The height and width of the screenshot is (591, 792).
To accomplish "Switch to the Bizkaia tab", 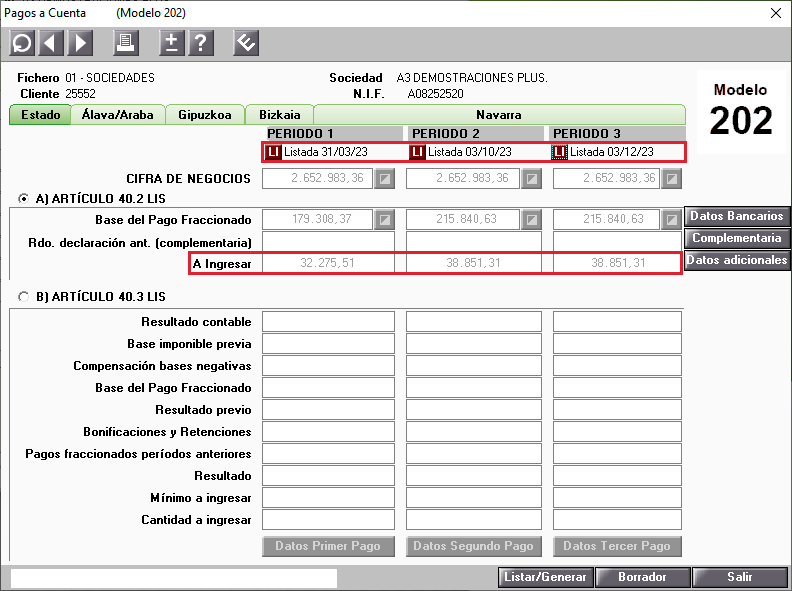I will click(x=279, y=115).
